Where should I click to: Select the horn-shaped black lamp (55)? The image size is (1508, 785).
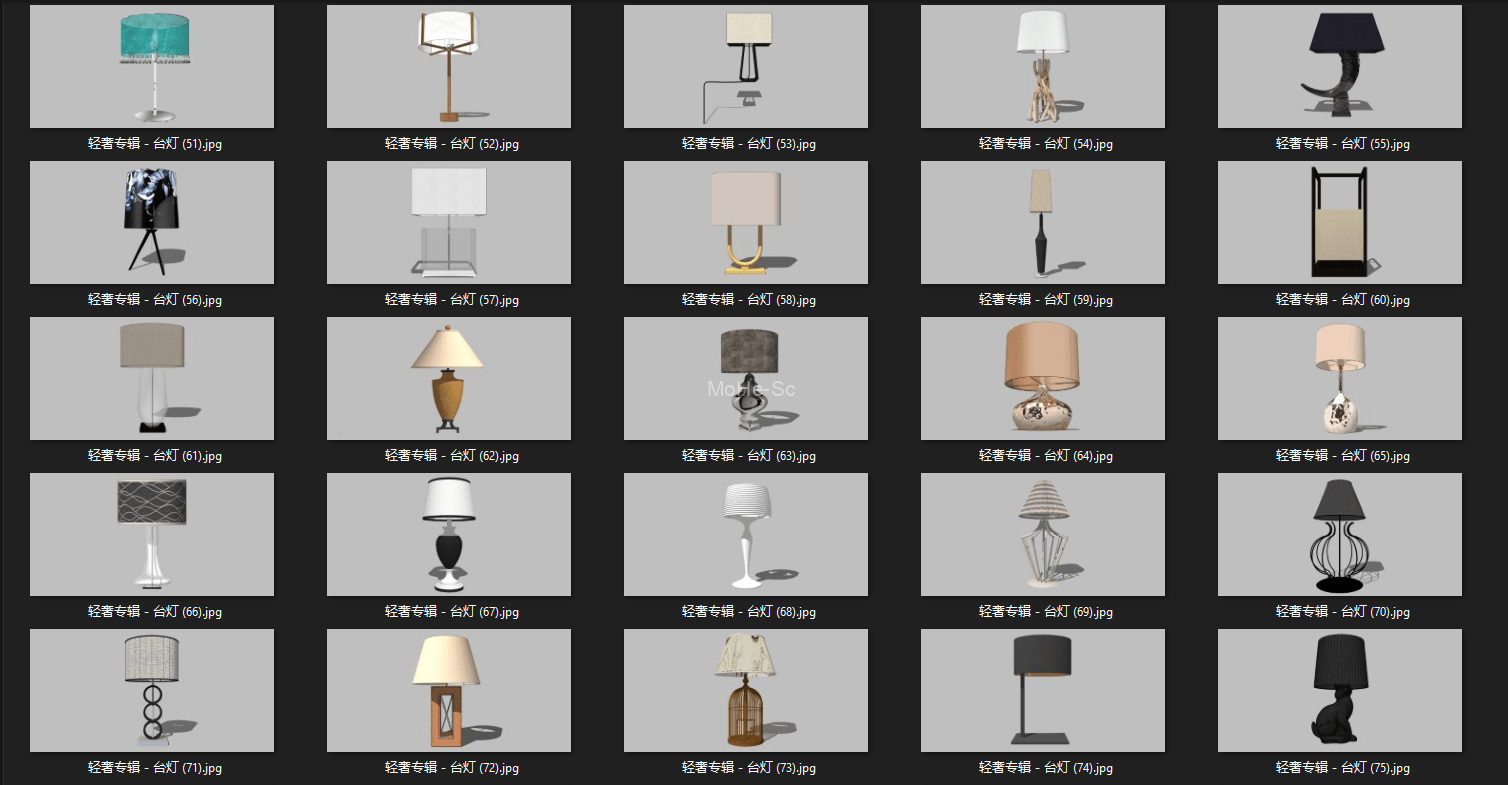point(1339,66)
